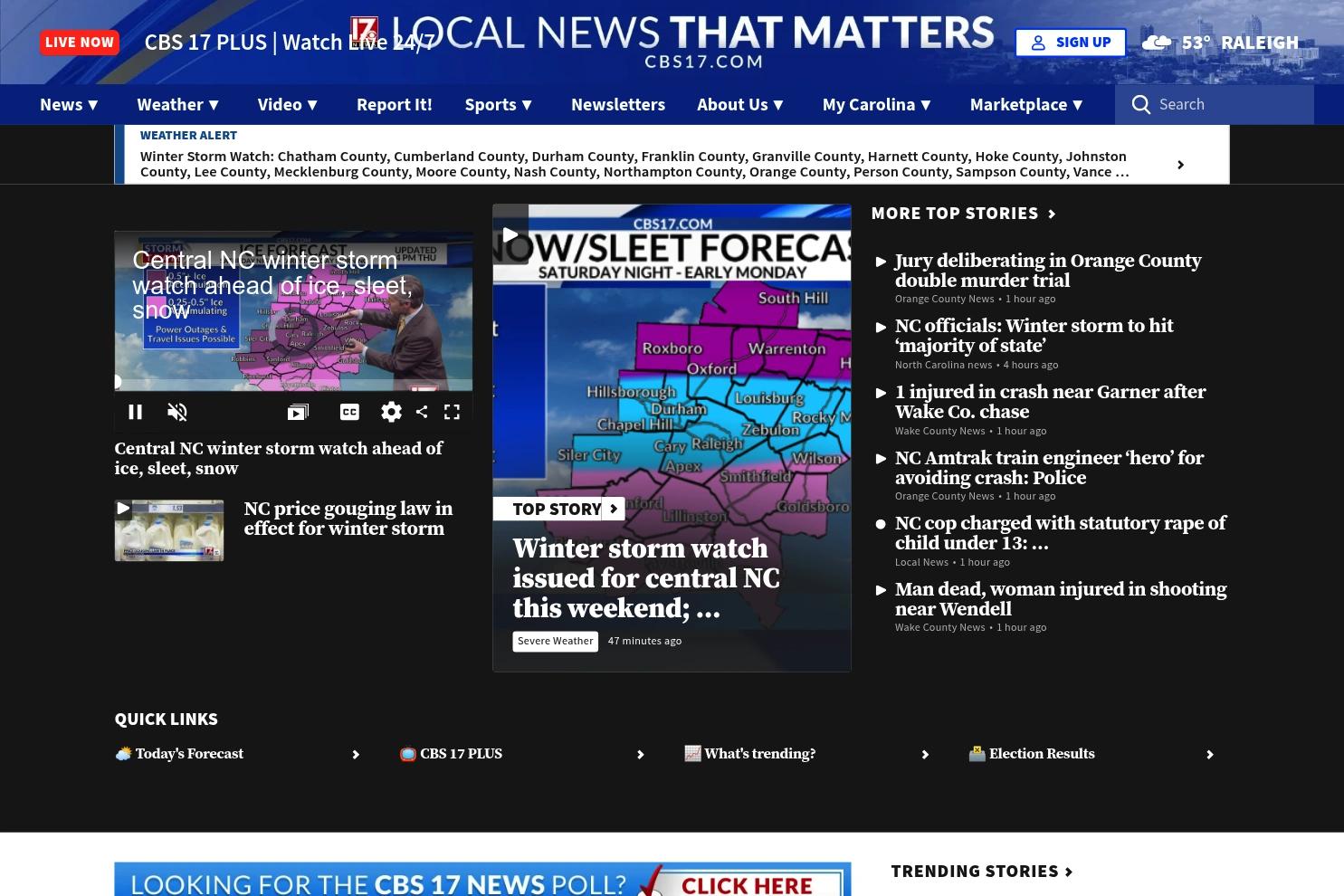Viewport: 1344px width, 896px height.
Task: Expand the Video menu
Action: point(290,104)
